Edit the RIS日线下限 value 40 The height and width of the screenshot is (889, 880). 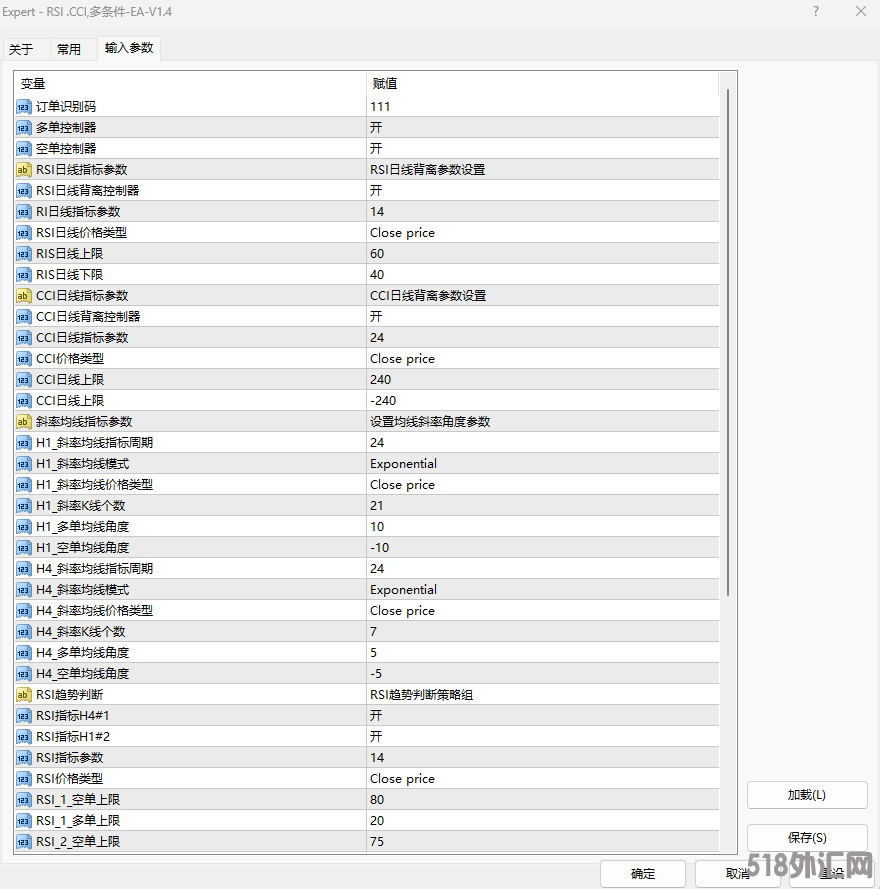(543, 274)
